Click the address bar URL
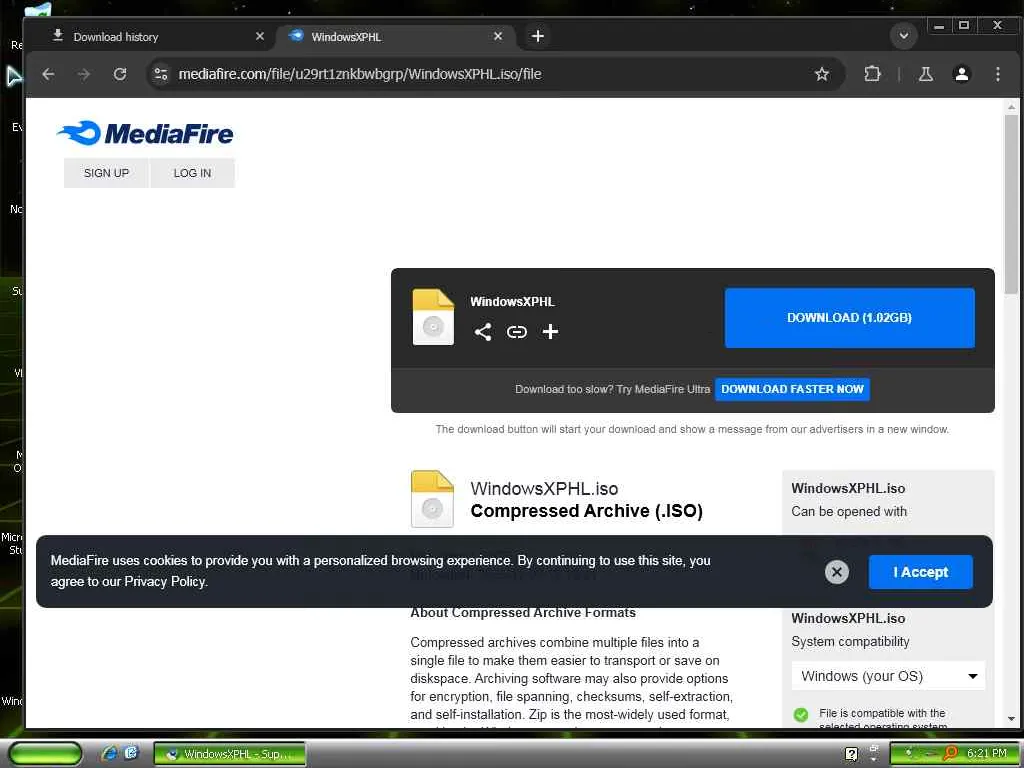Screen dimensions: 1024x768 360,74
